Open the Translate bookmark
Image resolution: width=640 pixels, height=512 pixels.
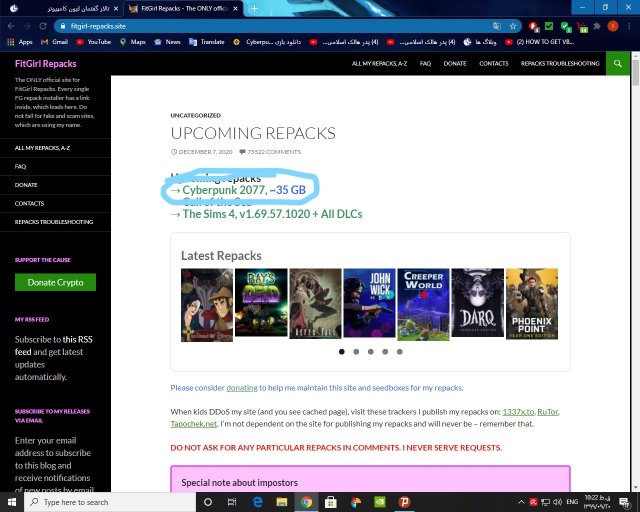click(x=207, y=42)
